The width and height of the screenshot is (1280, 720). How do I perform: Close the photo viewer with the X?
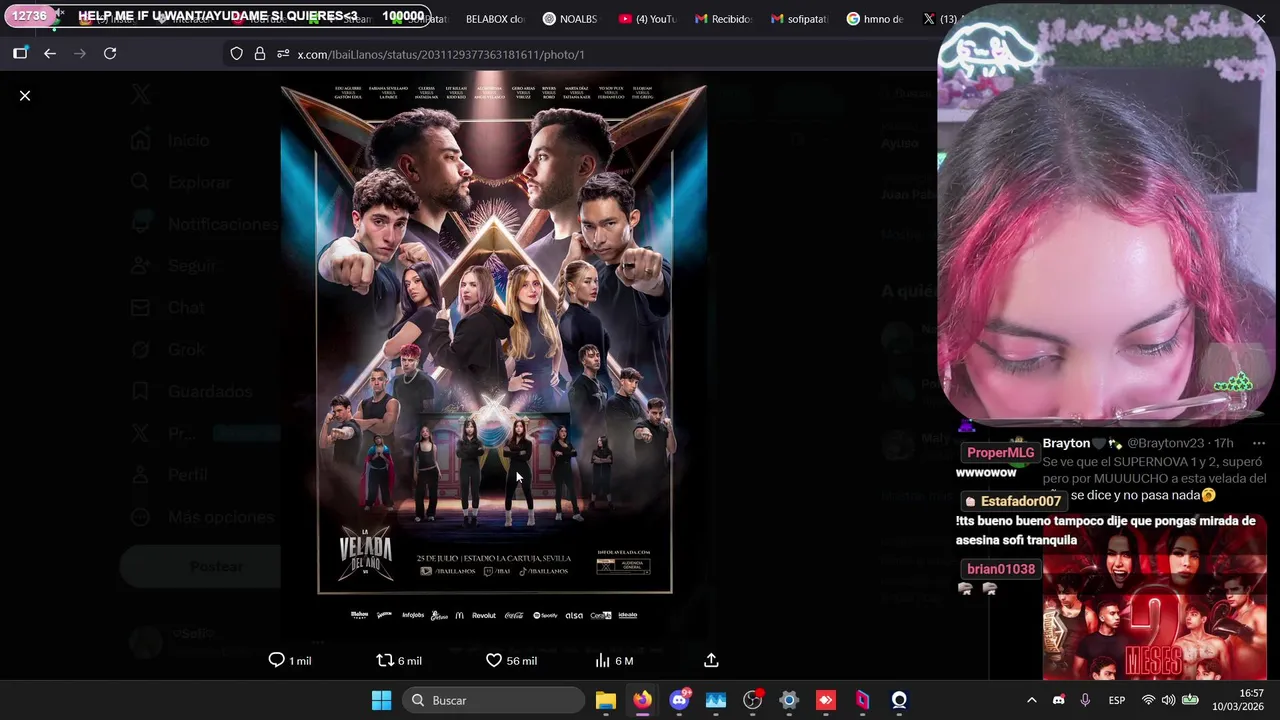25,96
